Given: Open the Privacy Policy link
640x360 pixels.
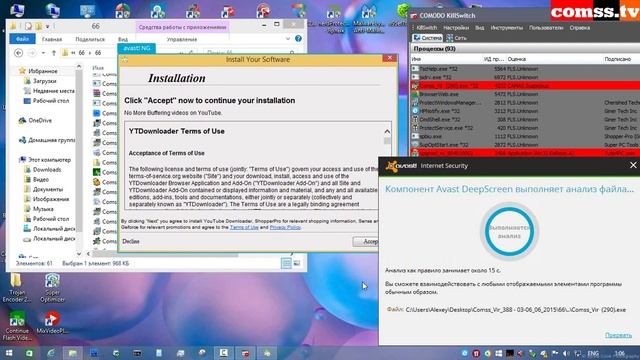Looking at the screenshot, I should 285,227.
